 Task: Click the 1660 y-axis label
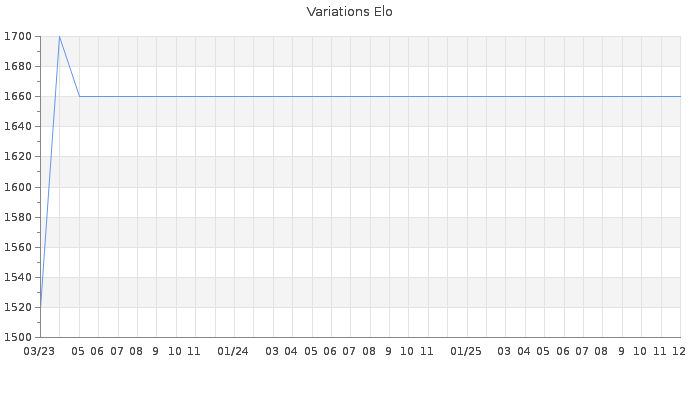pyautogui.click(x=19, y=97)
